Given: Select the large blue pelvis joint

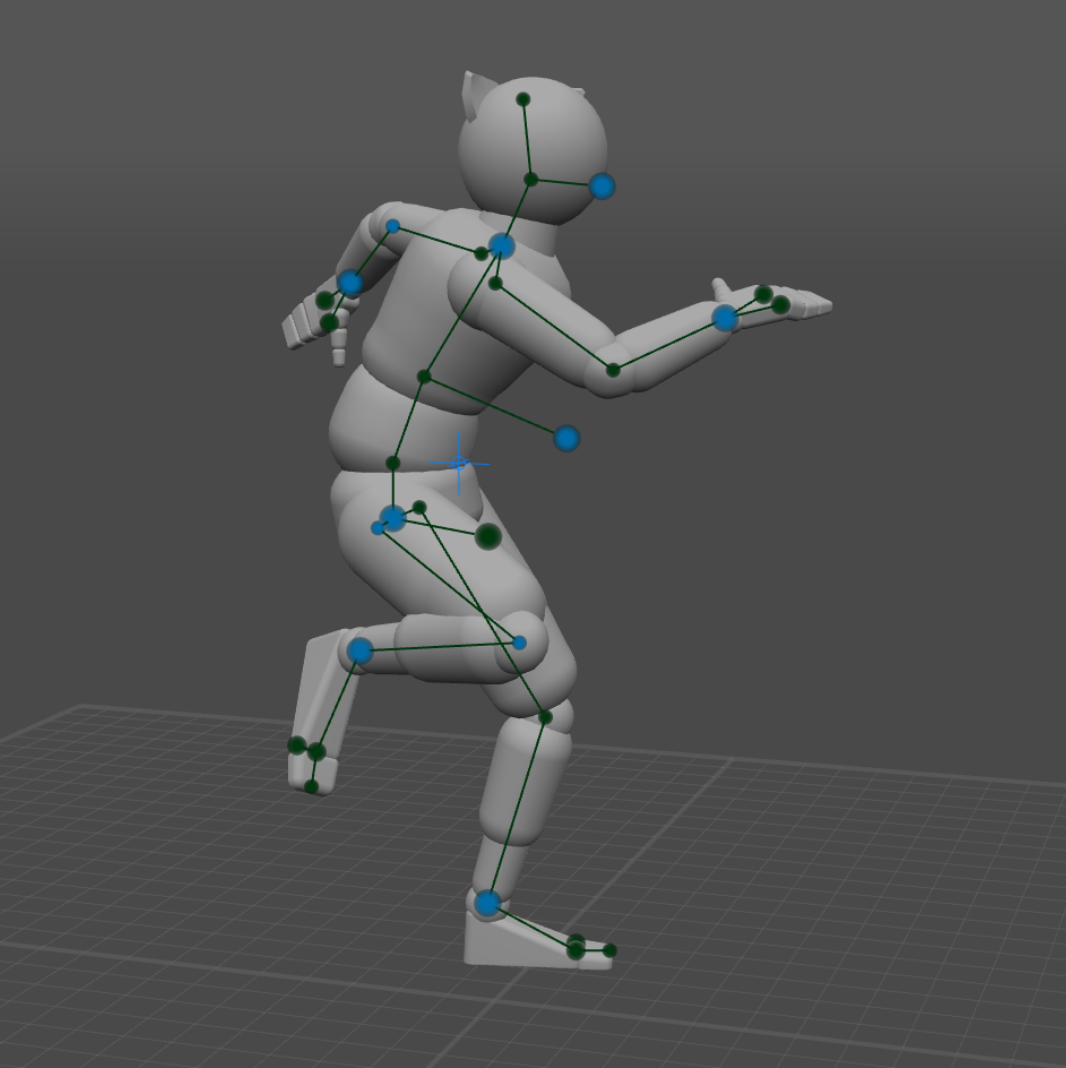Looking at the screenshot, I should 393,518.
